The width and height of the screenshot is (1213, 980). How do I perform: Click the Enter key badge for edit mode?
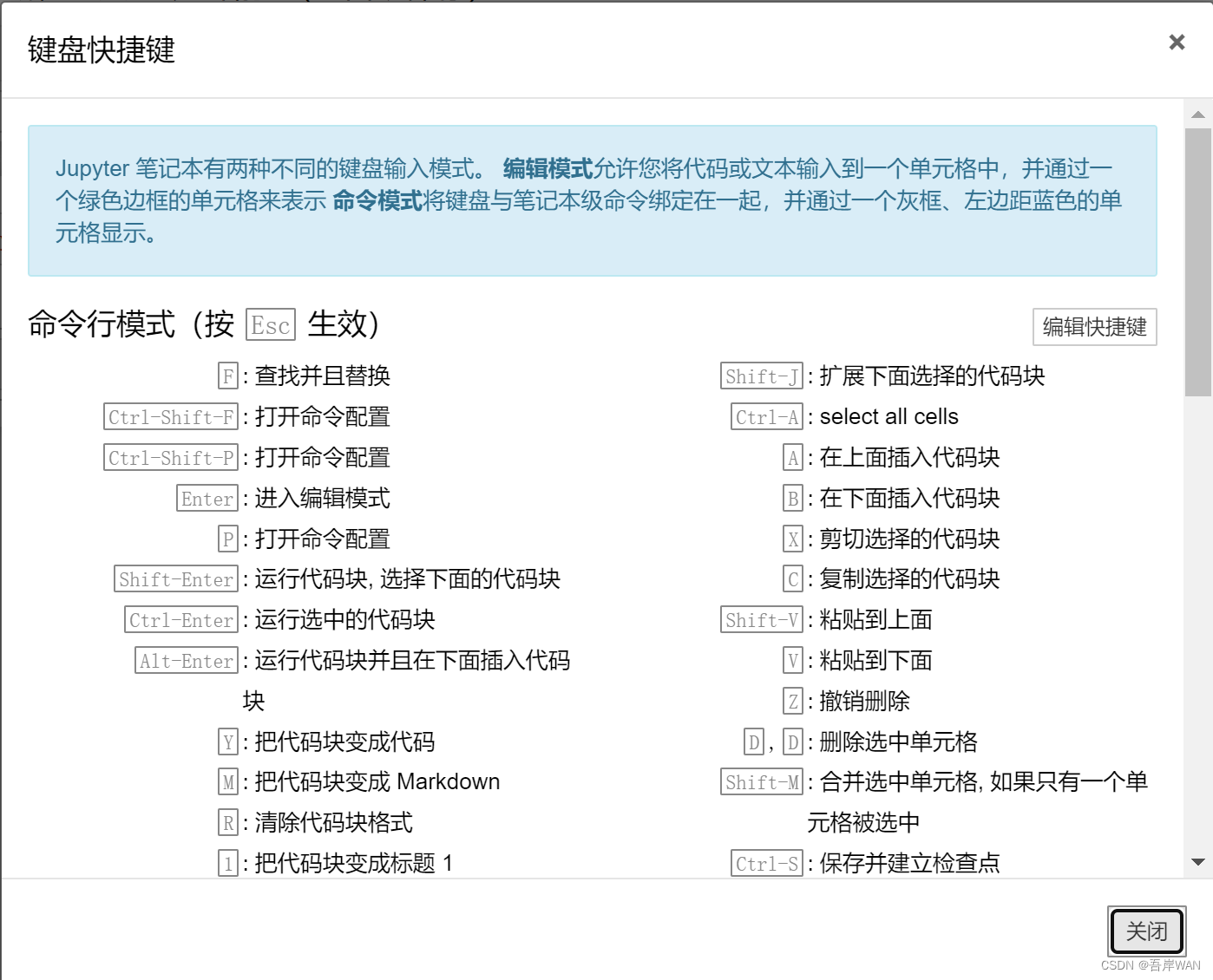pyautogui.click(x=207, y=498)
